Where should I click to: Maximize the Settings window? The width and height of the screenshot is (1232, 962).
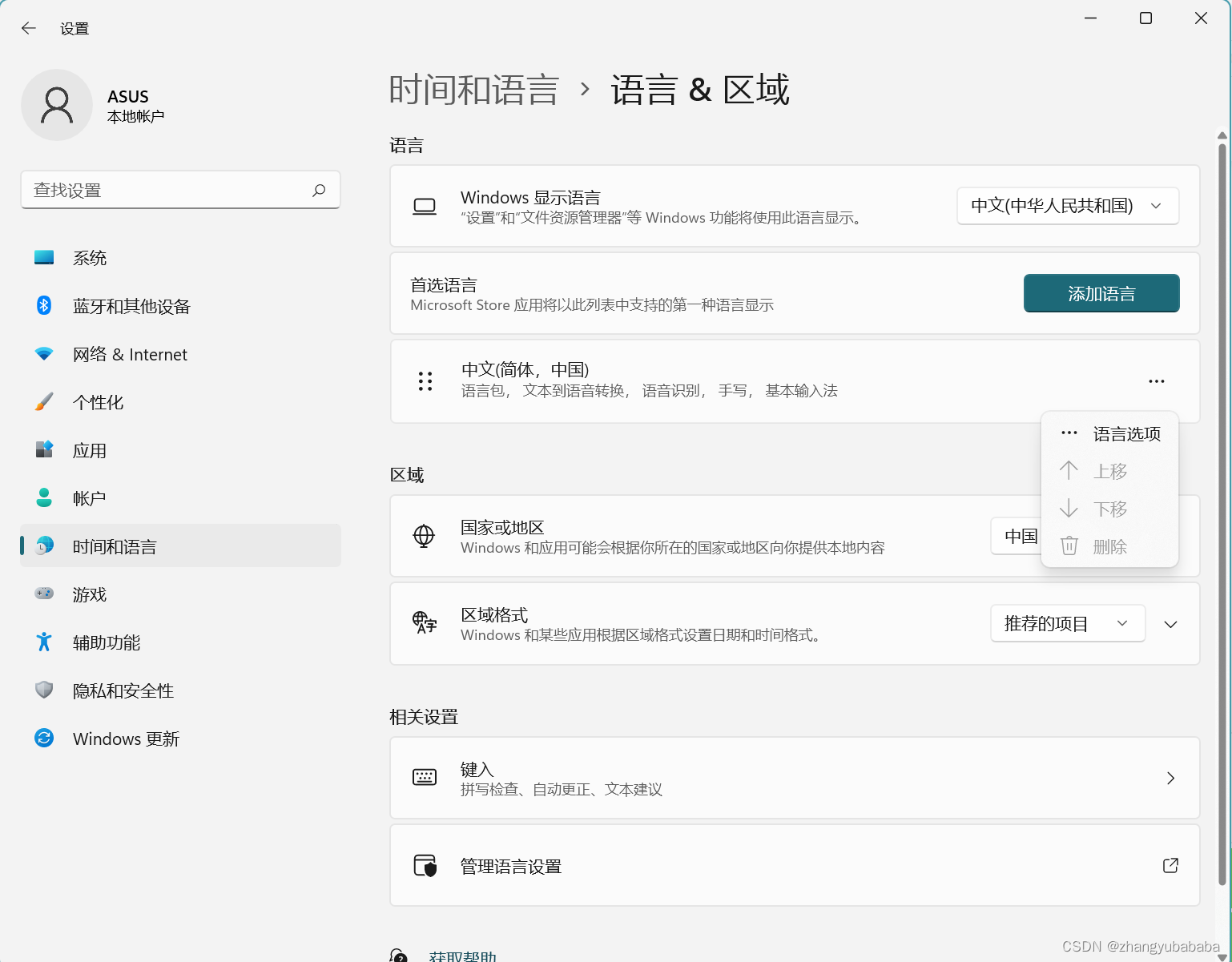coord(1145,18)
